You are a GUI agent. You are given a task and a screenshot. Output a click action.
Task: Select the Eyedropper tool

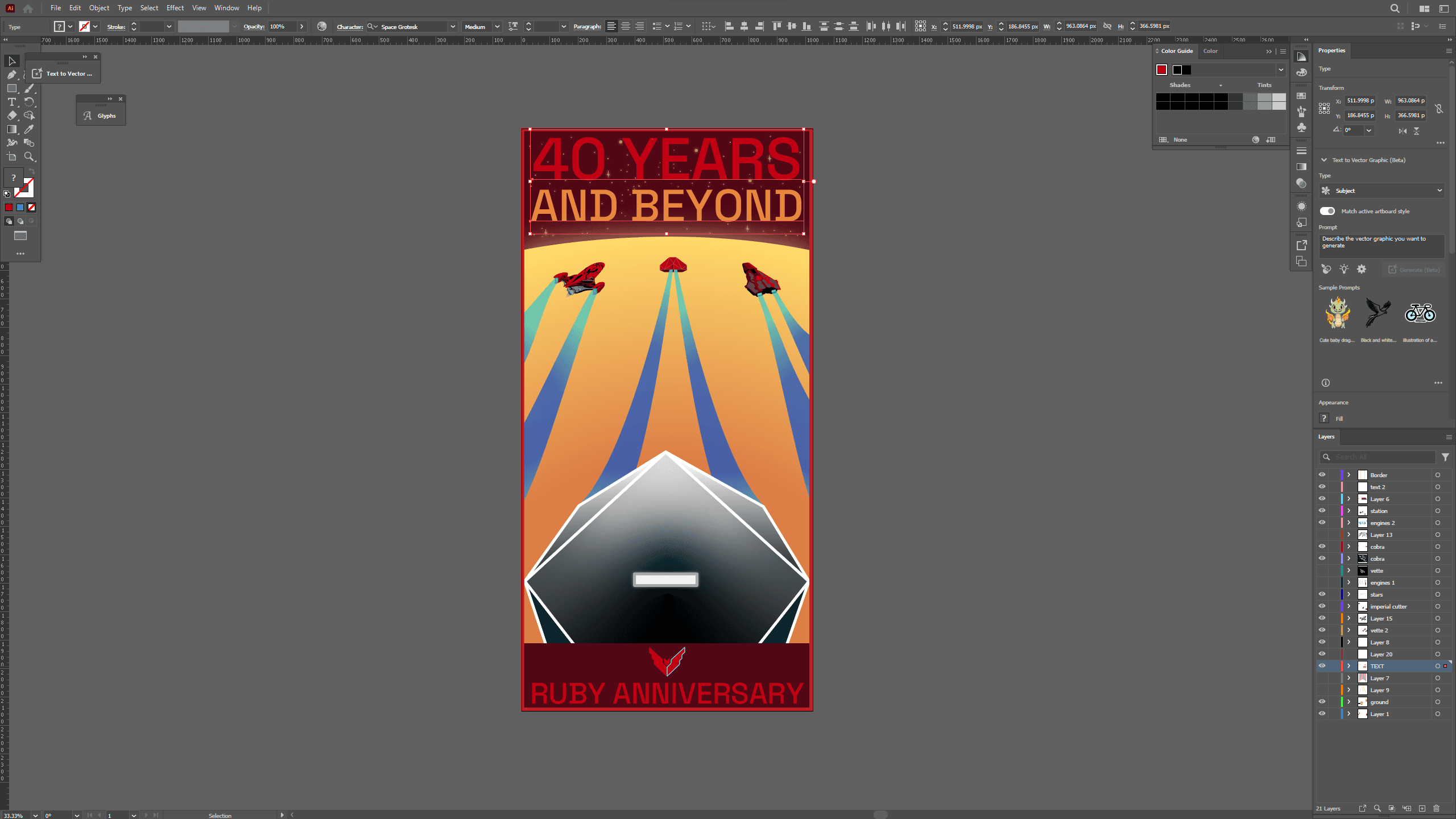29,129
